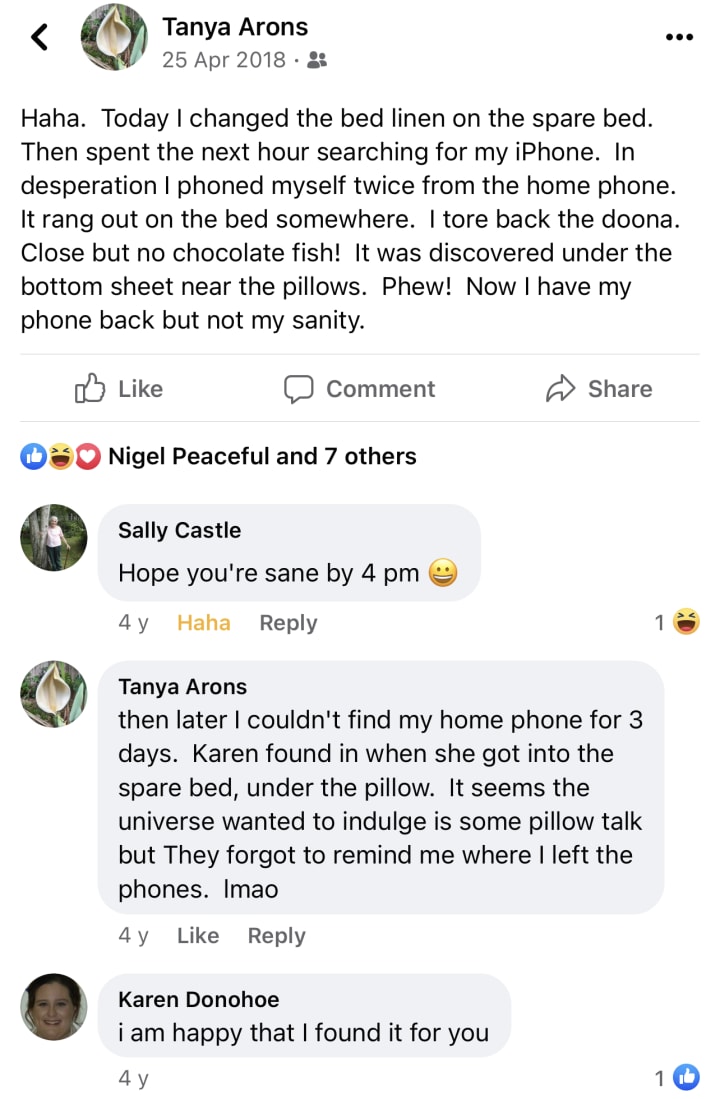
Task: Open the three-dots post options menu
Action: point(679,37)
